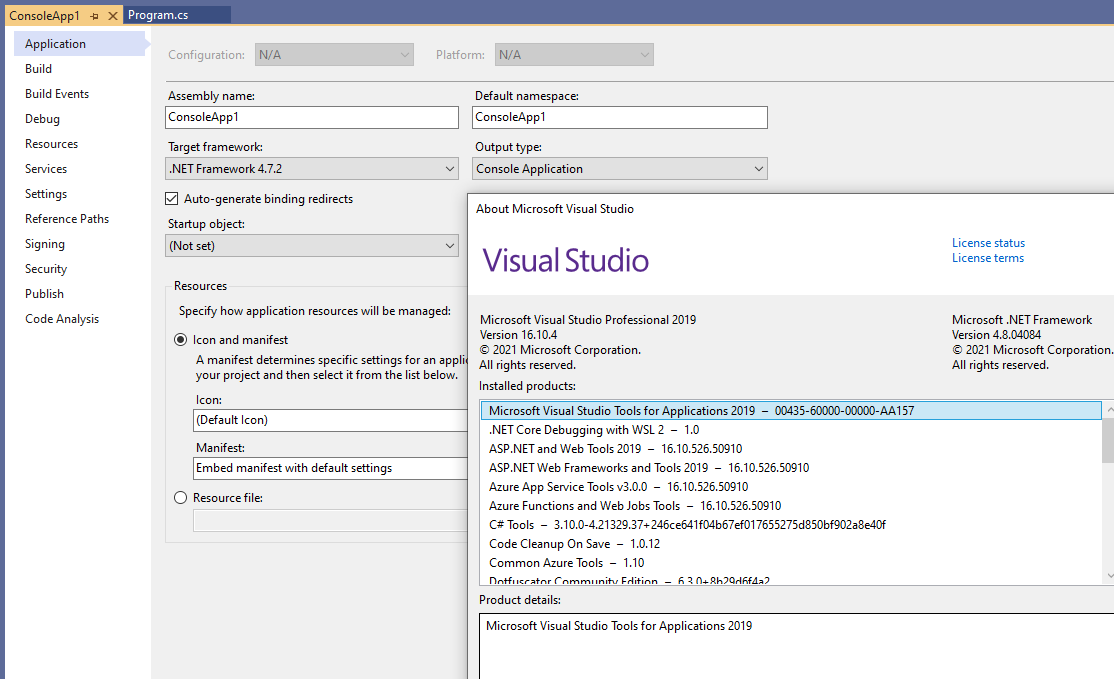Open the Build settings page

coord(38,69)
